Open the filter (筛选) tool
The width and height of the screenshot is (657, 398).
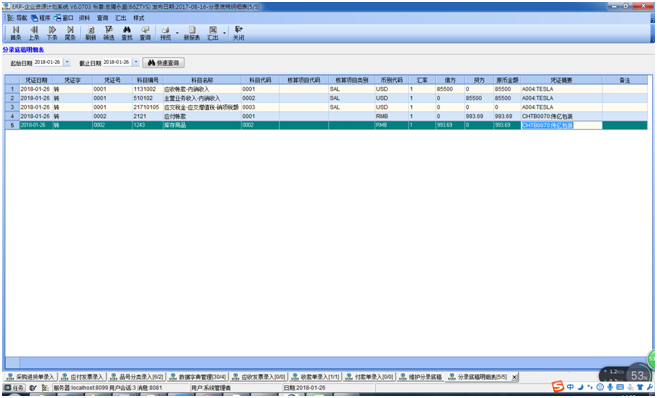pos(109,33)
